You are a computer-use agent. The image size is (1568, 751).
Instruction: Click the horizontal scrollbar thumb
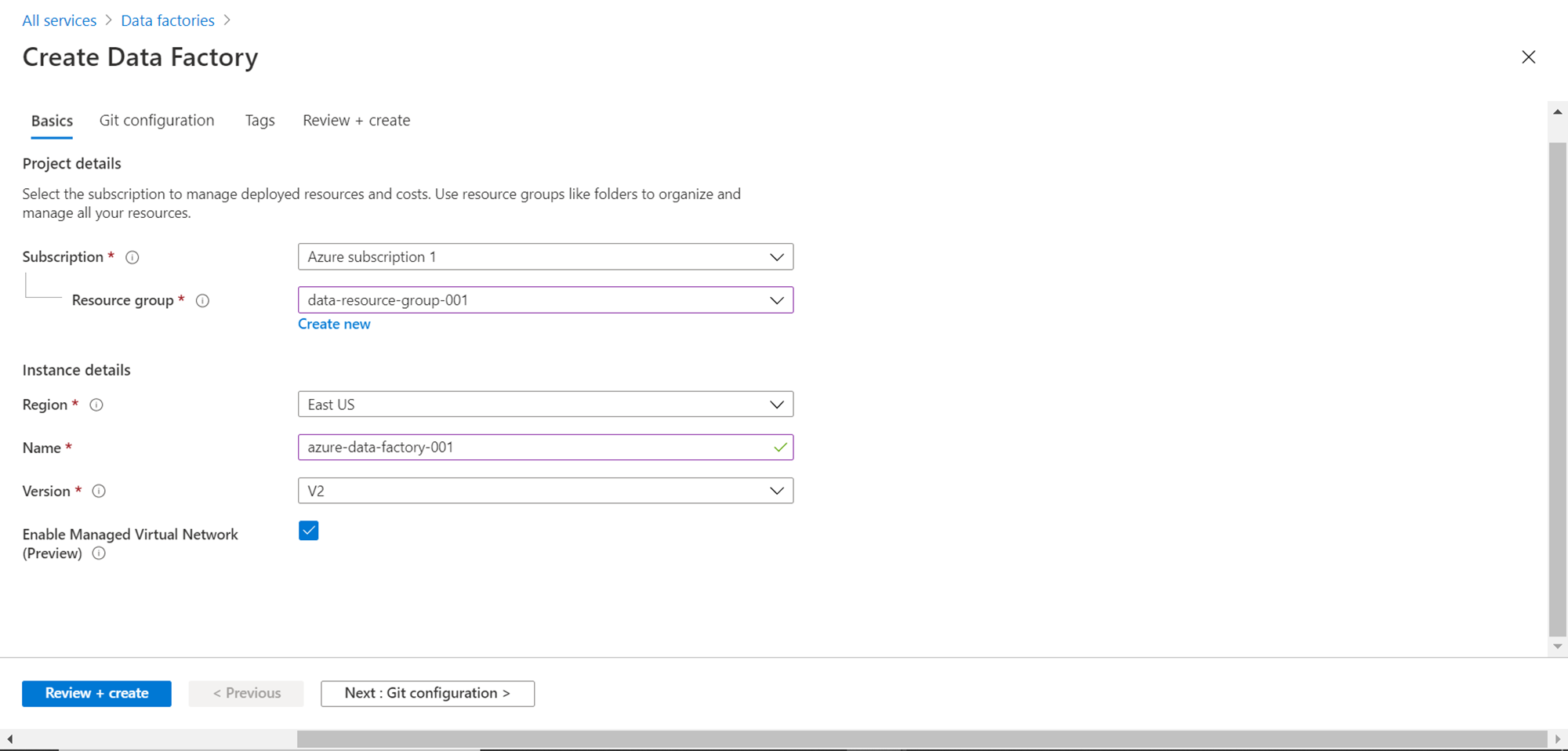(x=922, y=738)
